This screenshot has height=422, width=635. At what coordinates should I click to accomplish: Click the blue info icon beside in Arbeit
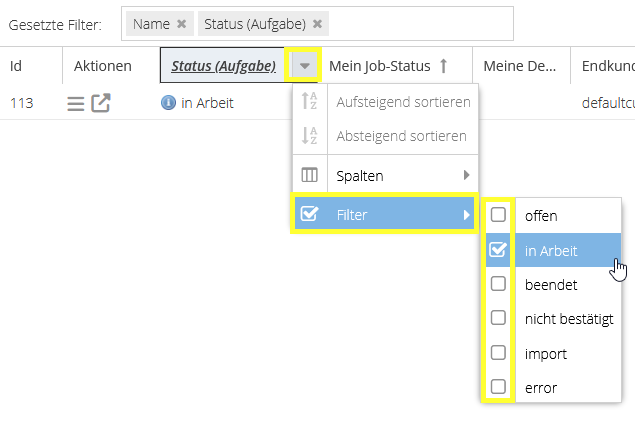click(168, 102)
